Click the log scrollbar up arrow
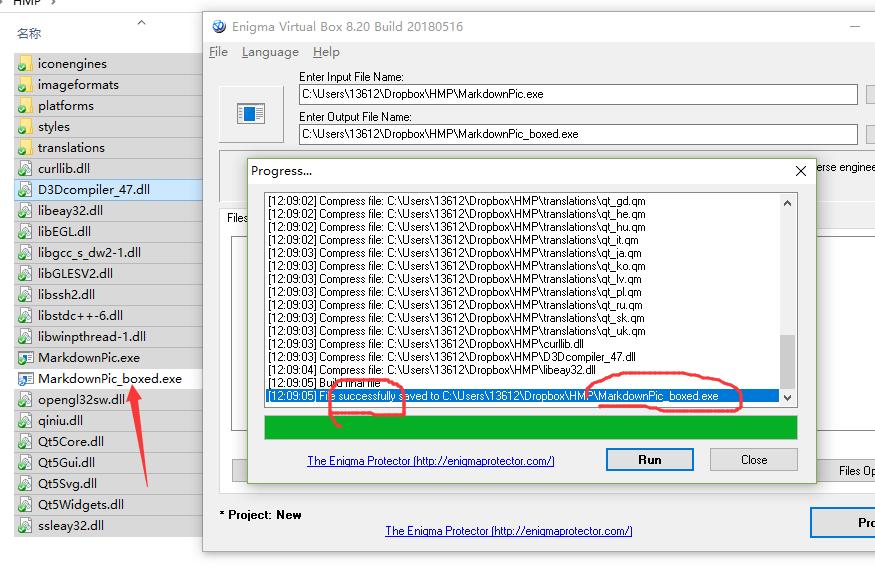Image resolution: width=875 pixels, height=584 pixels. click(787, 203)
